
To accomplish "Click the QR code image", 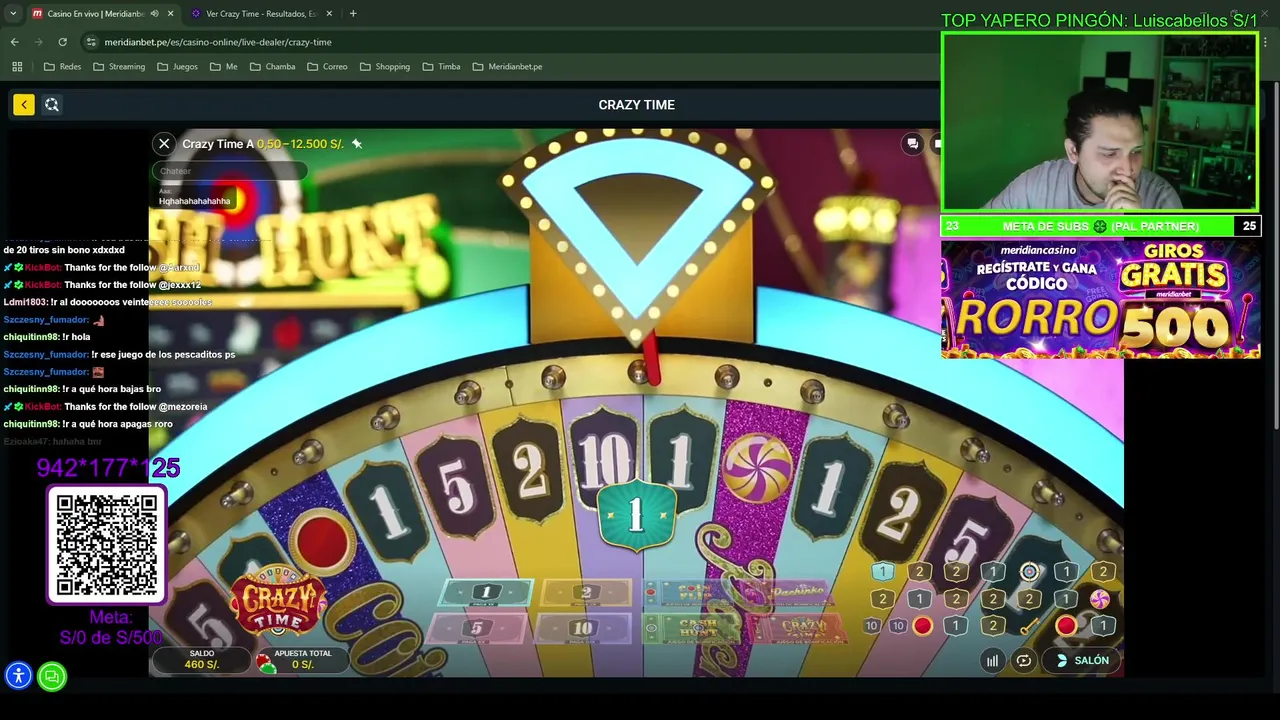I will click(x=106, y=545).
